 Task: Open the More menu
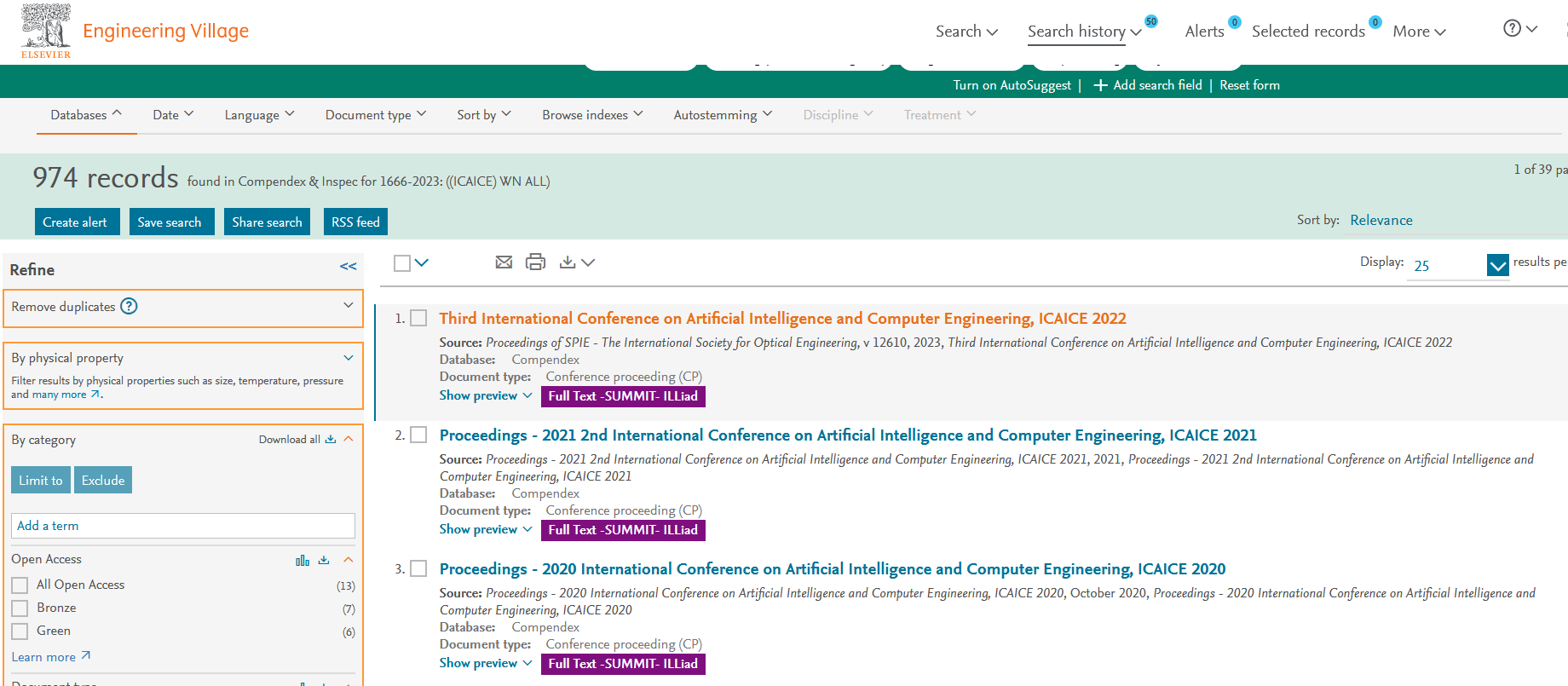[x=1419, y=32]
